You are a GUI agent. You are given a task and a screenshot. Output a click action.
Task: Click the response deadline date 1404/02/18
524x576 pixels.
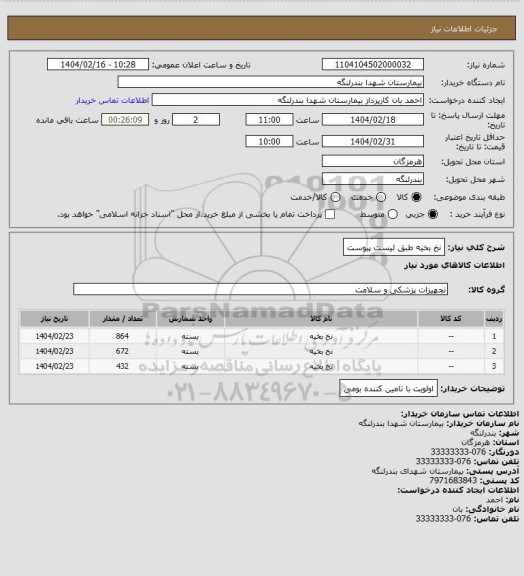(x=373, y=120)
